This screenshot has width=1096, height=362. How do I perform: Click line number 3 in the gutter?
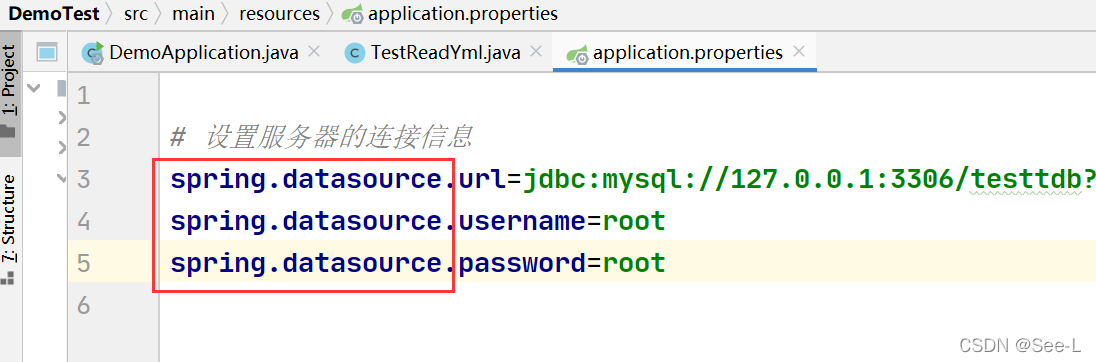[84, 180]
